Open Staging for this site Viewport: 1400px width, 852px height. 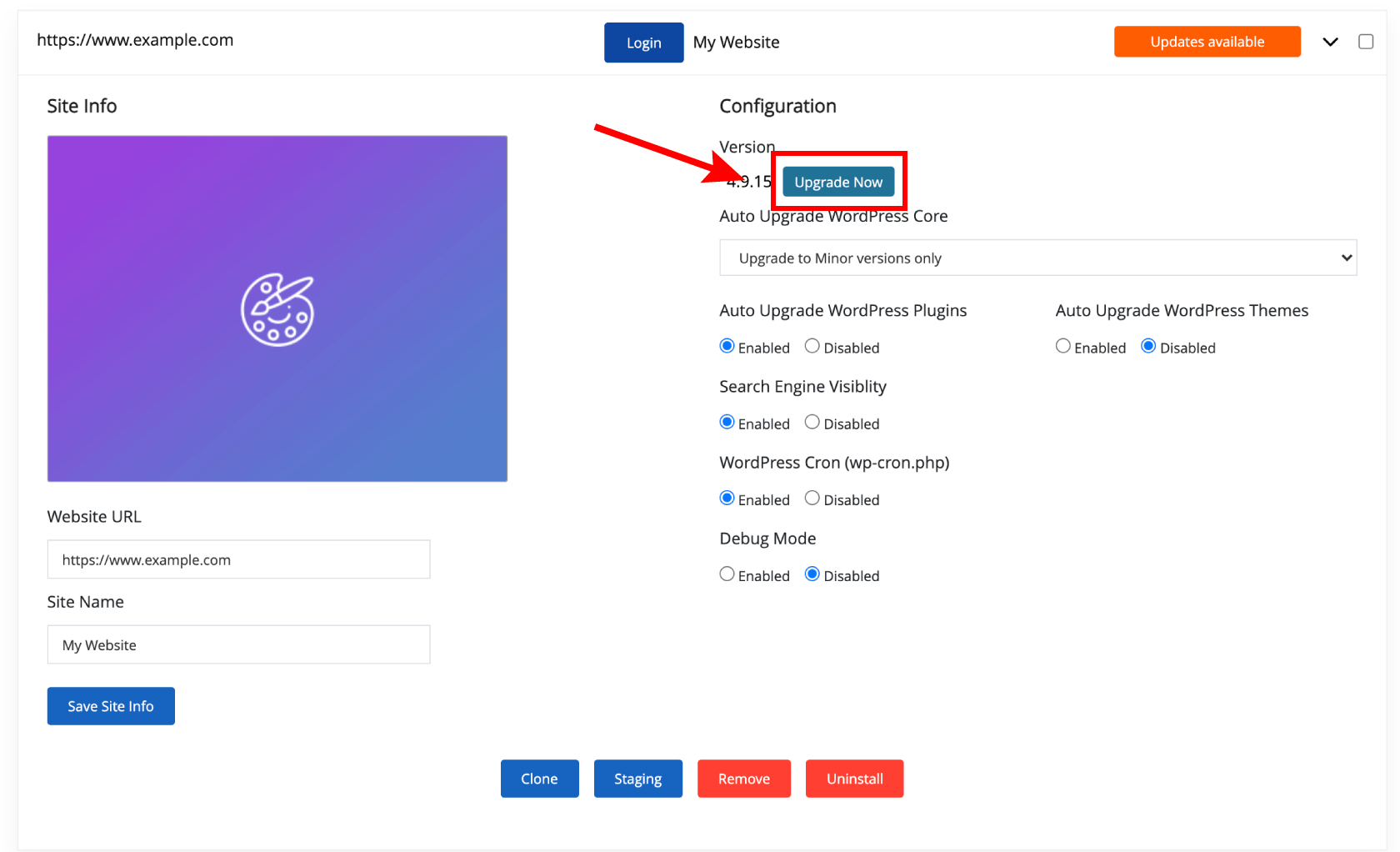pyautogui.click(x=637, y=779)
